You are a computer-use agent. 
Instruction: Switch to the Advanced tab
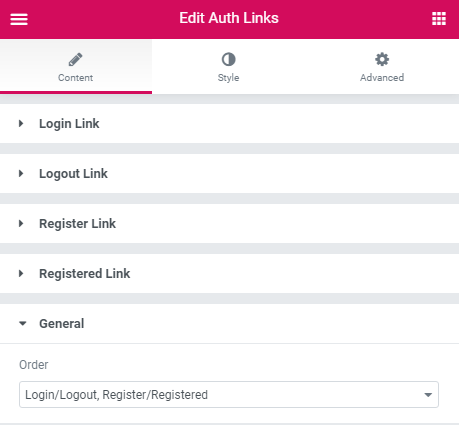[382, 67]
